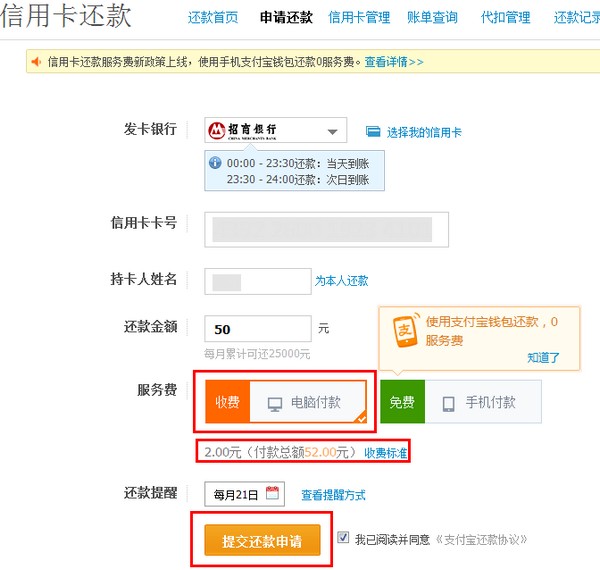The height and width of the screenshot is (570, 600).
Task: Select the 申请还款 tab
Action: pos(286,17)
